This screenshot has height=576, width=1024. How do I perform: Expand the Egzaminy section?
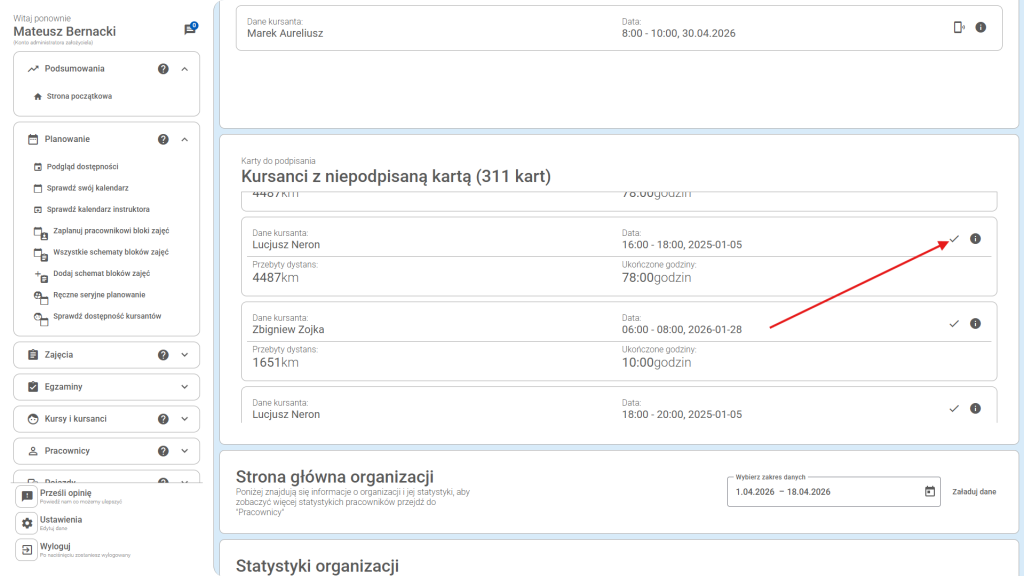185,387
